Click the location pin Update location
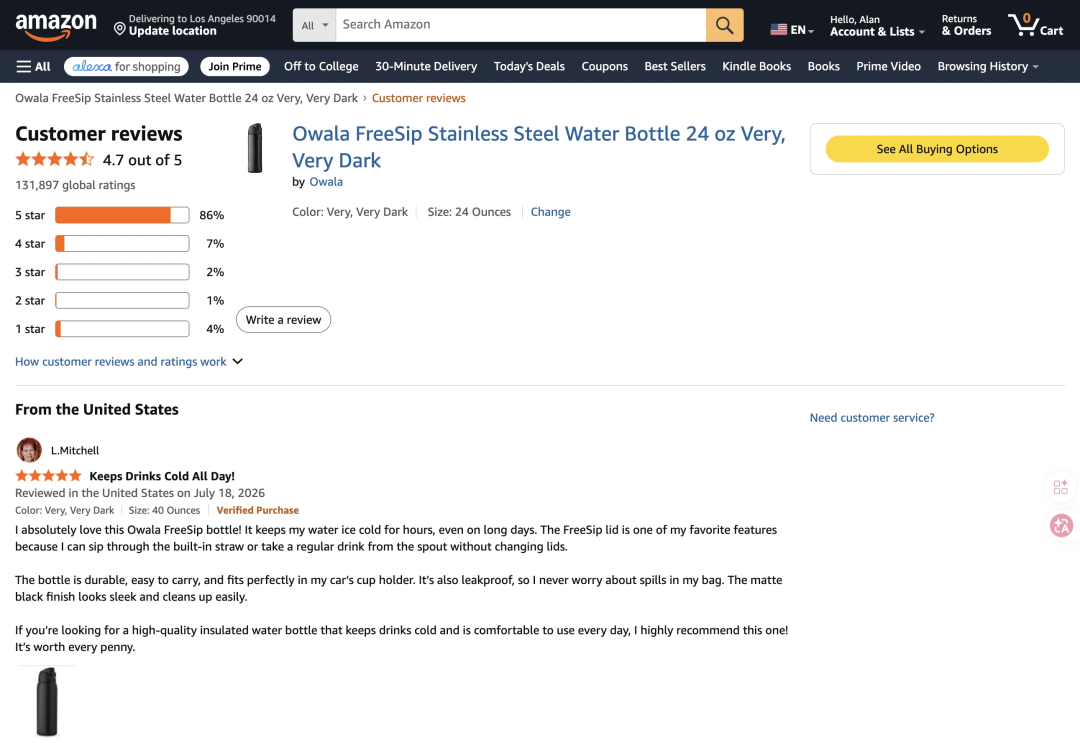Screen dimensions: 1080x743 click(x=194, y=25)
